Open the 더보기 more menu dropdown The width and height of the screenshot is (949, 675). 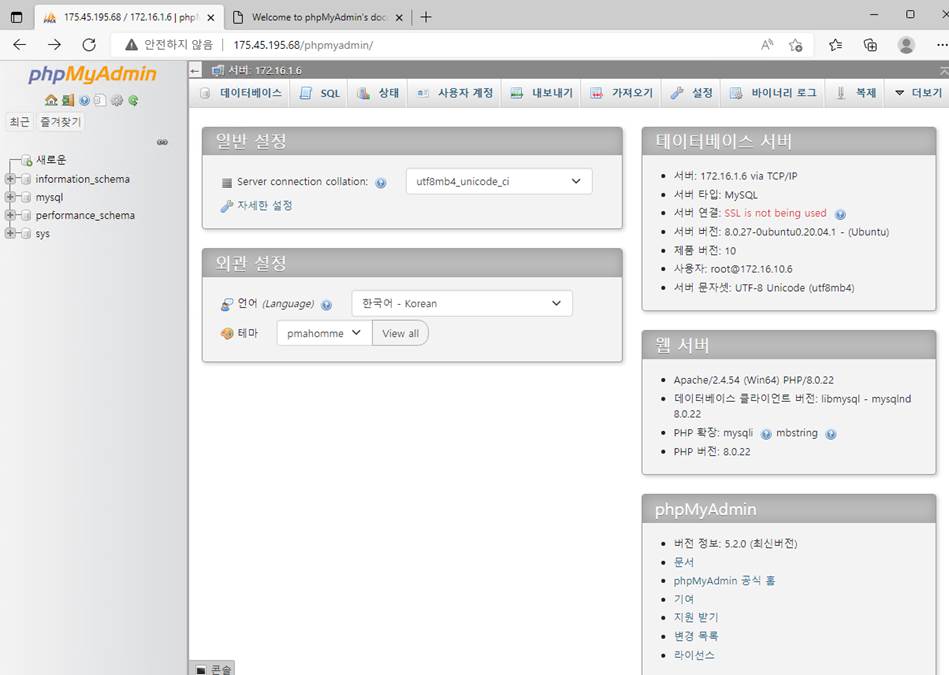(x=918, y=93)
